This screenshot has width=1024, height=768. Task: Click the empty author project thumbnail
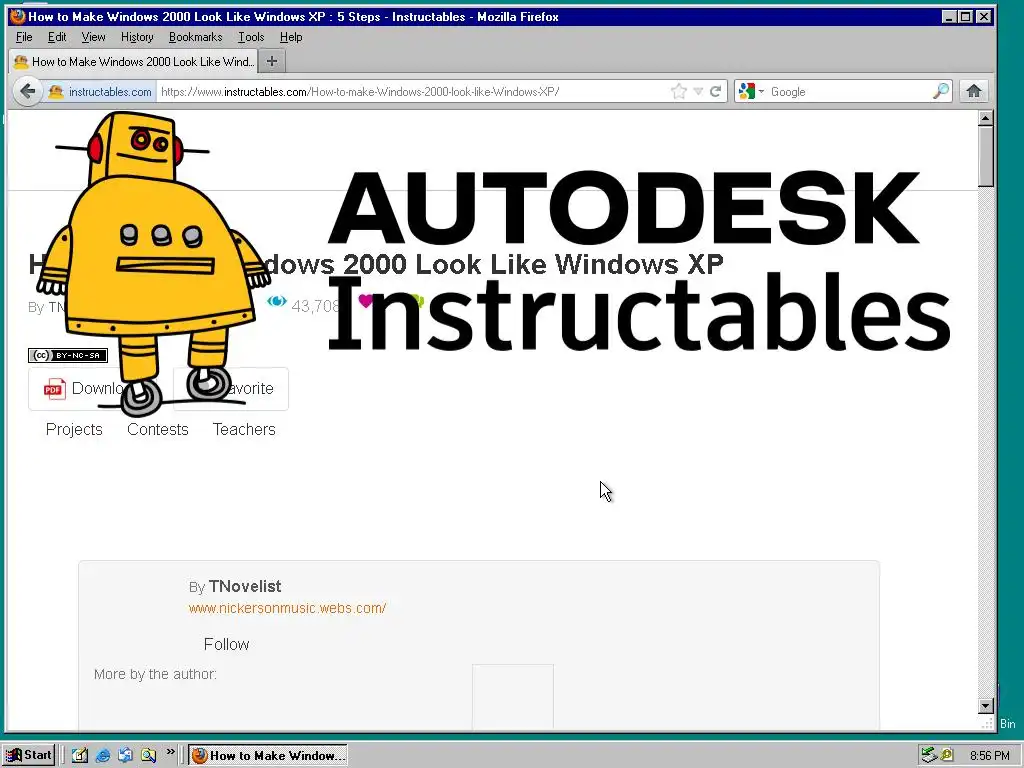(x=513, y=696)
